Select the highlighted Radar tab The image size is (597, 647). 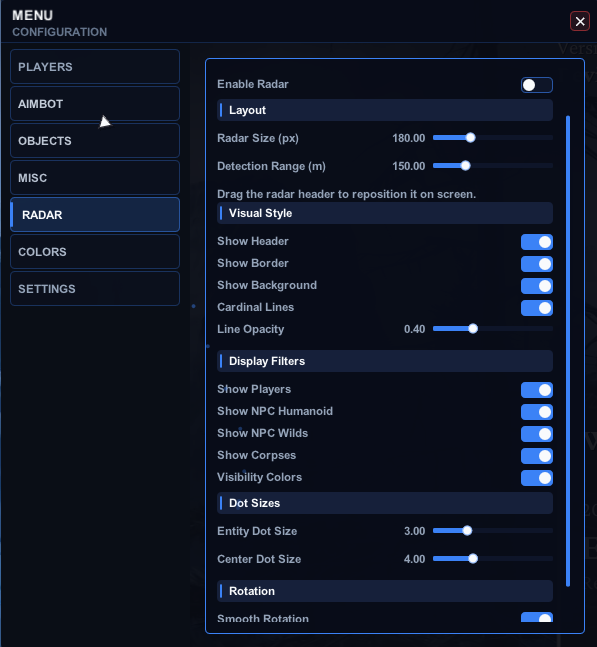95,215
